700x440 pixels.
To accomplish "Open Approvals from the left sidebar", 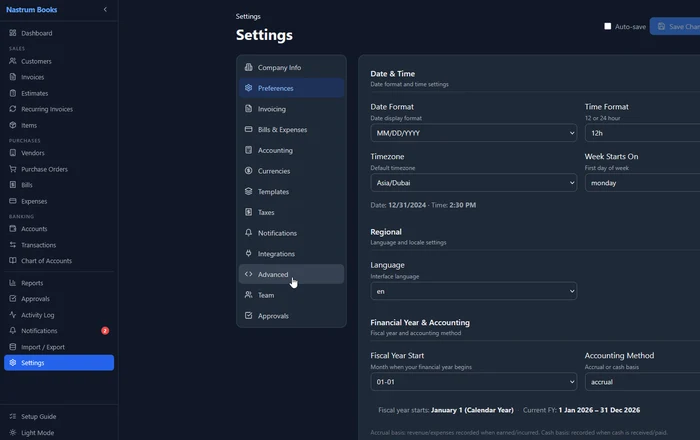I will (59, 299).
